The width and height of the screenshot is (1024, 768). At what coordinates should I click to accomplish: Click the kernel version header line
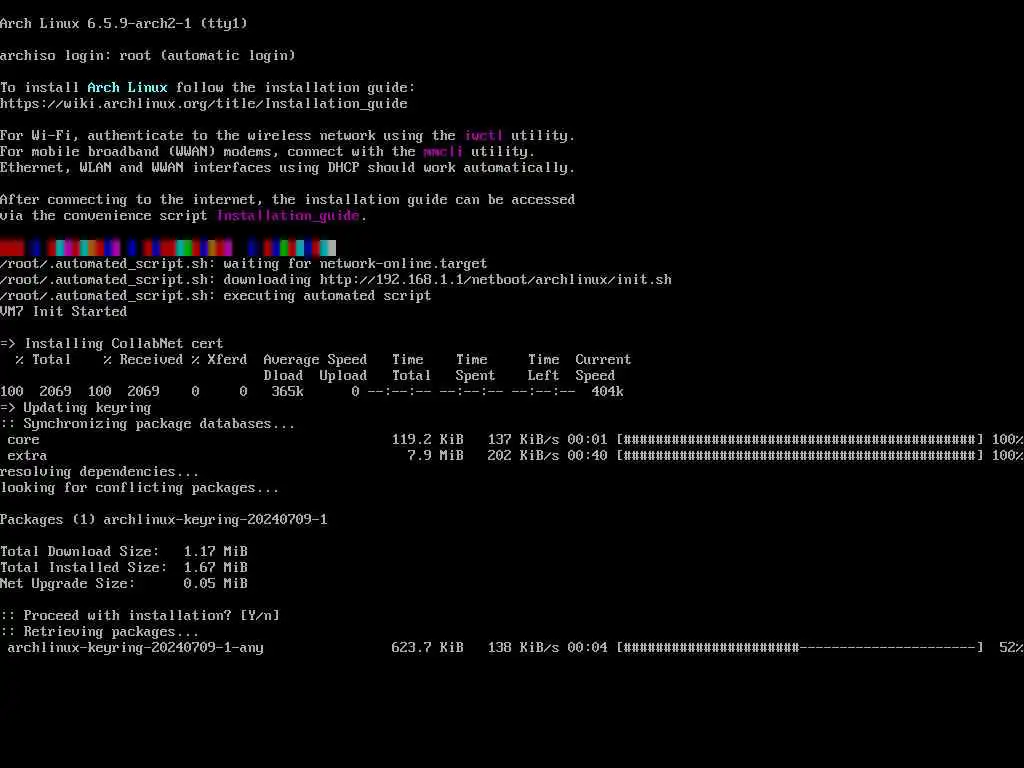(124, 24)
